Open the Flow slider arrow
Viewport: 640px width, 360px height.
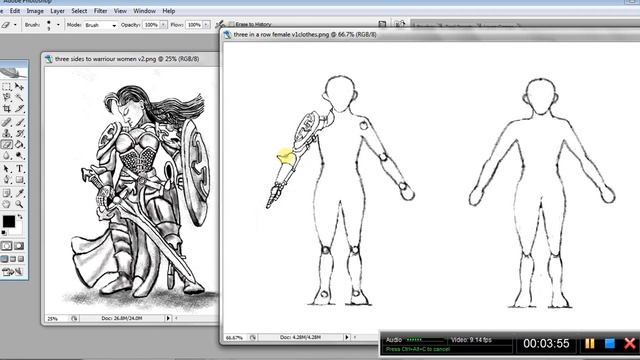pyautogui.click(x=207, y=25)
